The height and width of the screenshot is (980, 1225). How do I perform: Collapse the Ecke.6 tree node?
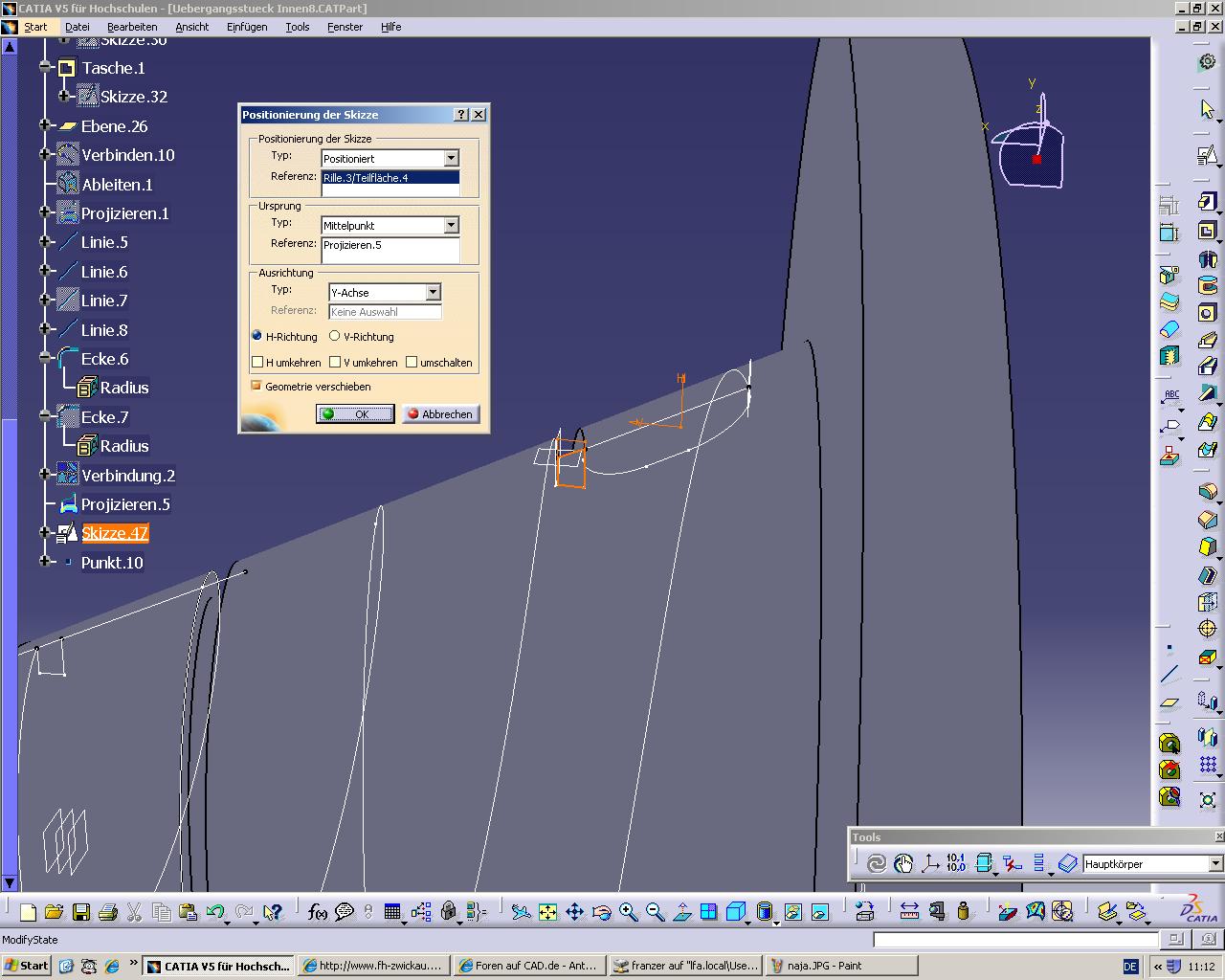(x=45, y=358)
